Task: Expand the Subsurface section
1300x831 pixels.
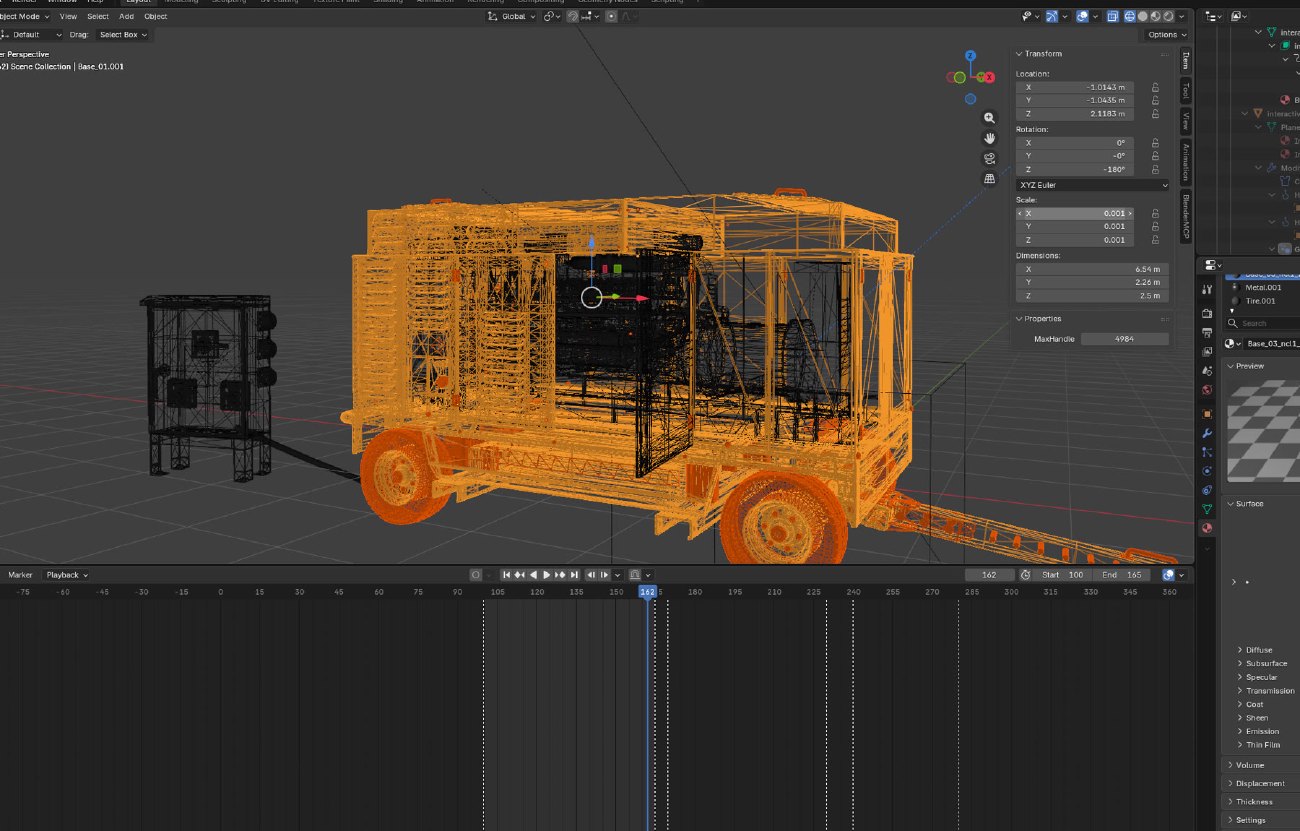Action: click(x=1266, y=663)
